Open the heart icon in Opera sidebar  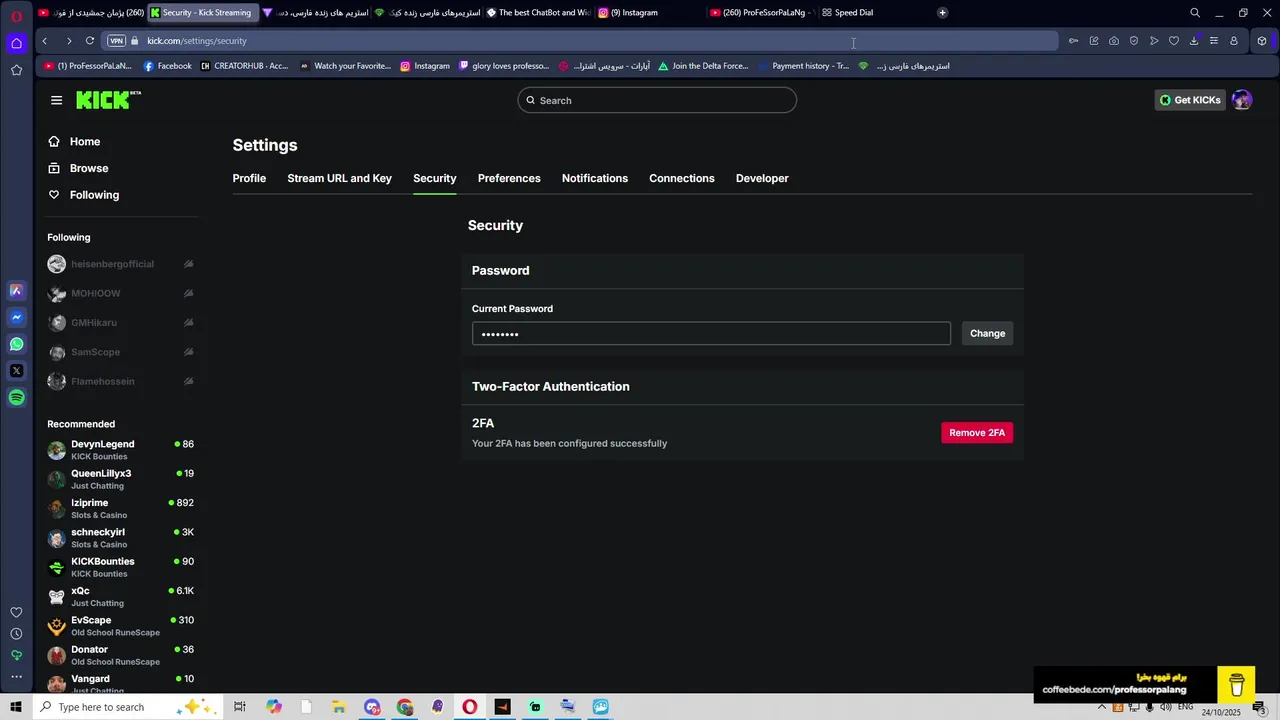pyautogui.click(x=16, y=612)
